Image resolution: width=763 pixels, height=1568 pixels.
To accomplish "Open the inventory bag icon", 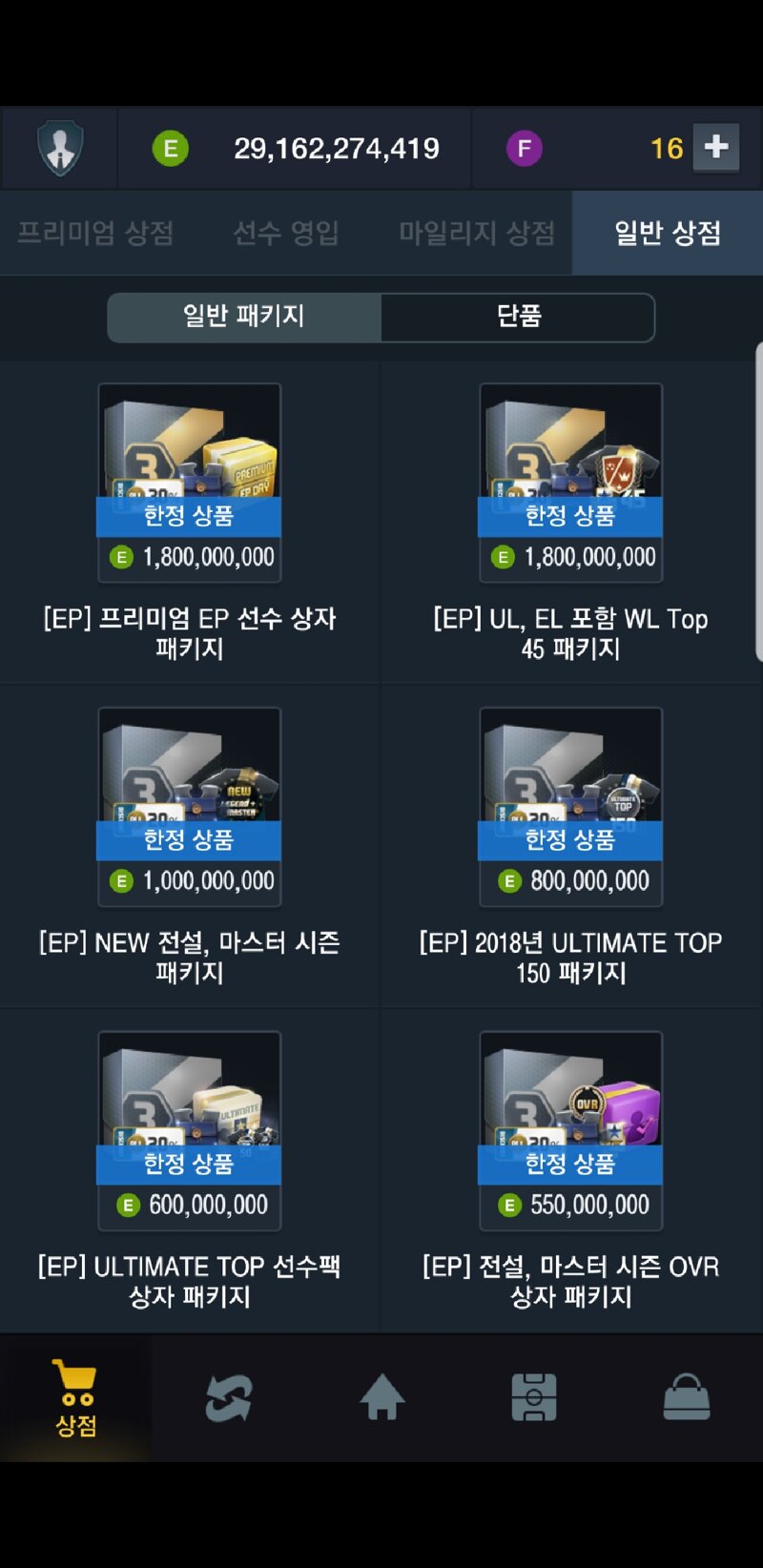I will (x=687, y=1397).
